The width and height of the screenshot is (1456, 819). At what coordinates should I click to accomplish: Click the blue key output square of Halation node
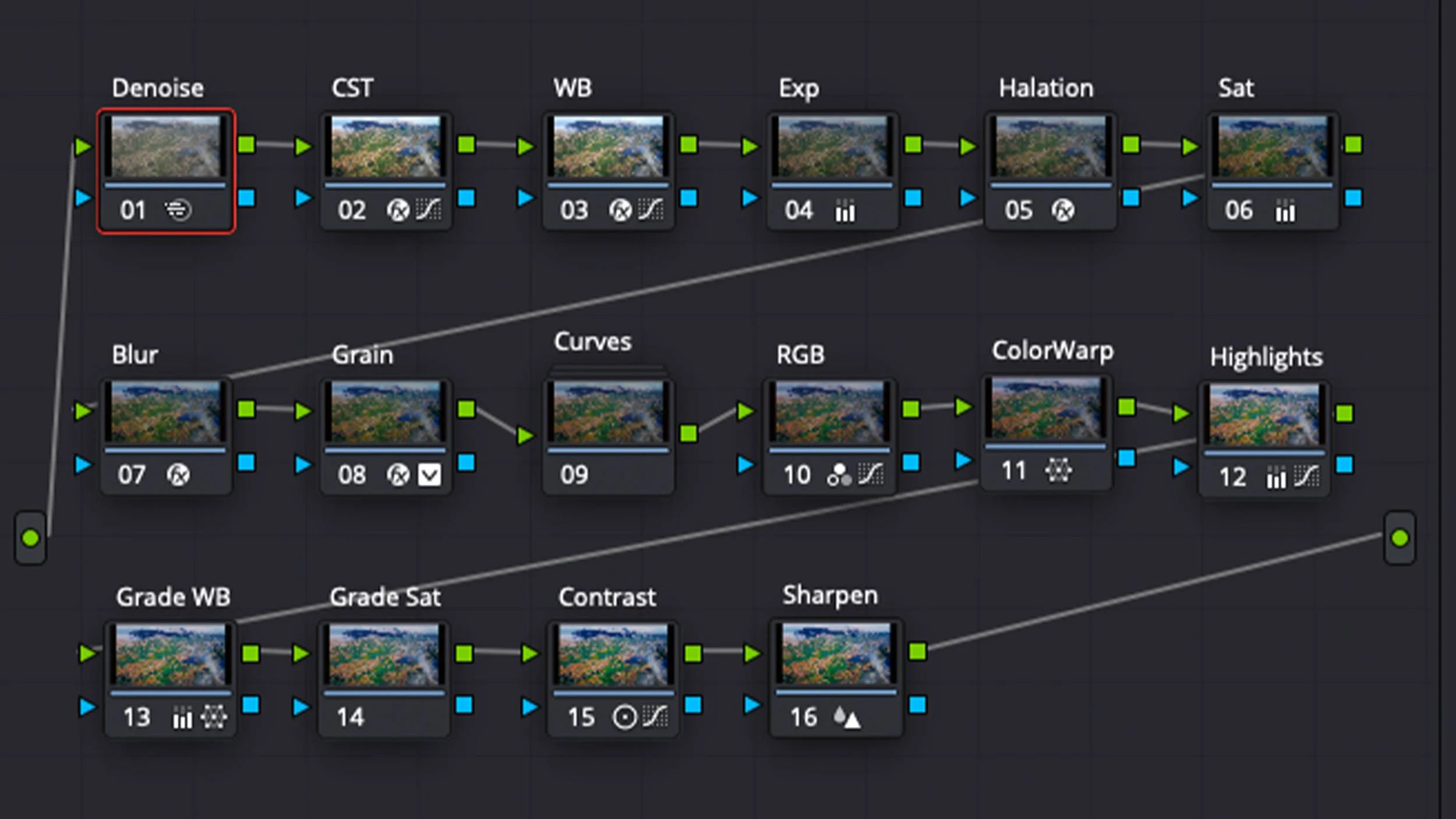1131,197
